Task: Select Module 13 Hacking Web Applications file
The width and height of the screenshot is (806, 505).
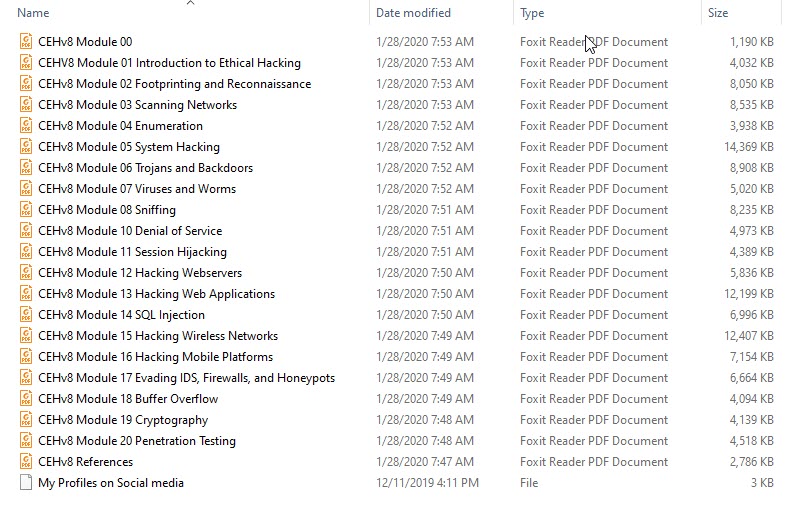Action: point(157,294)
